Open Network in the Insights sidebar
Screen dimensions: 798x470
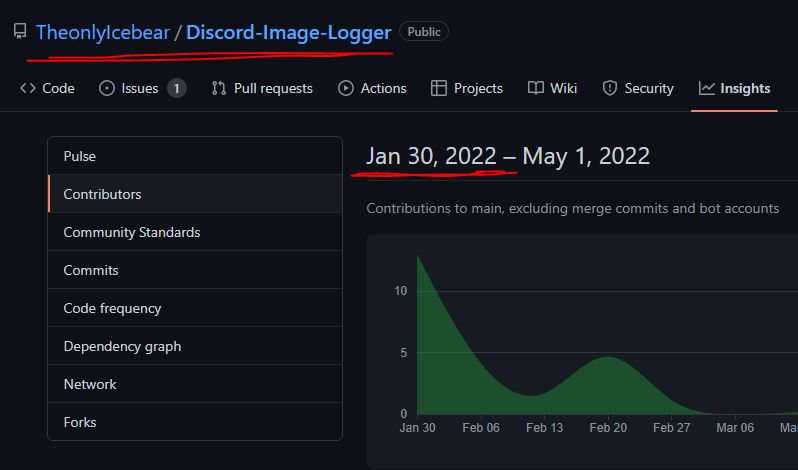[195, 384]
